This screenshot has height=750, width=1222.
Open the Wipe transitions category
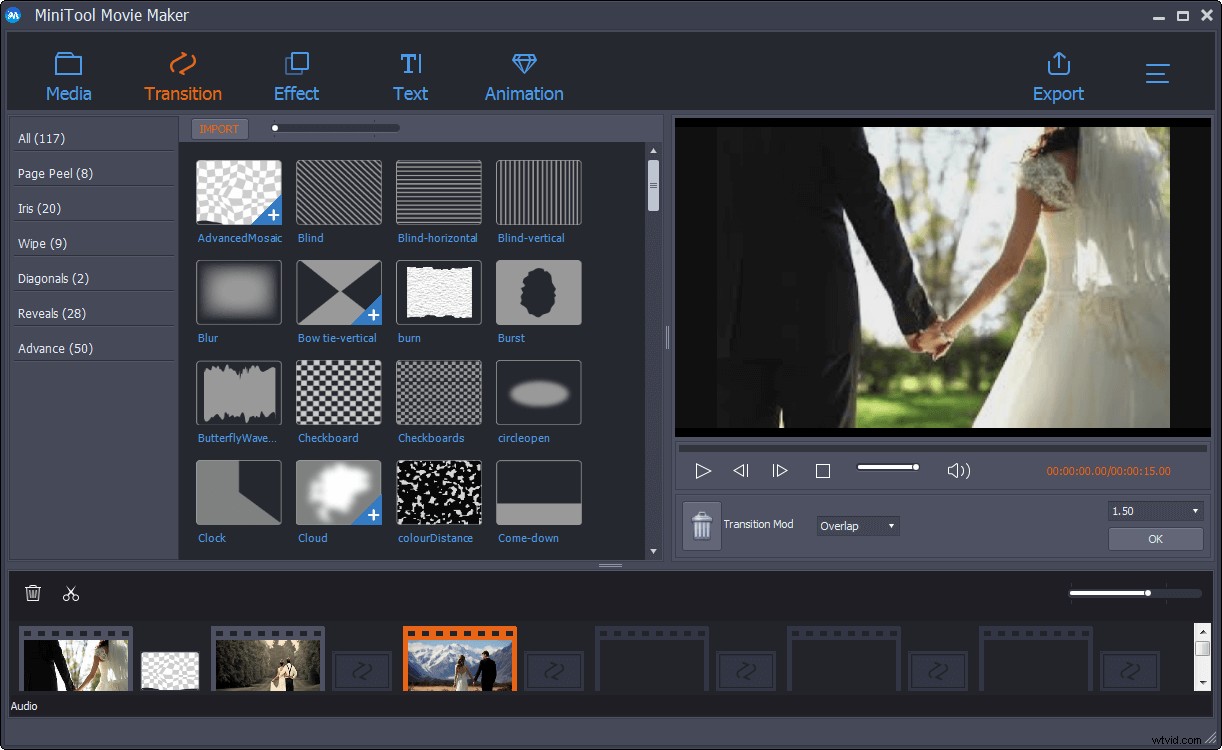point(41,243)
